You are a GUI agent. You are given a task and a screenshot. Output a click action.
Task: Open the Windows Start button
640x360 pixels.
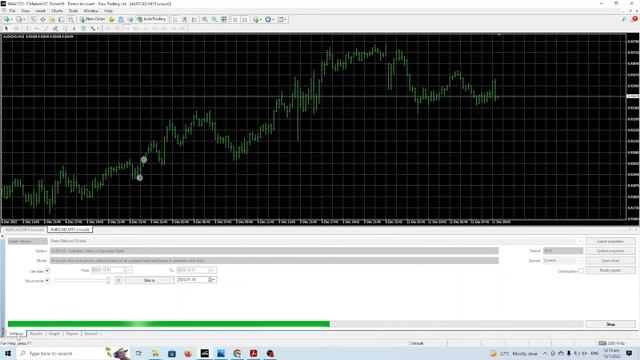pyautogui.click(x=8, y=353)
